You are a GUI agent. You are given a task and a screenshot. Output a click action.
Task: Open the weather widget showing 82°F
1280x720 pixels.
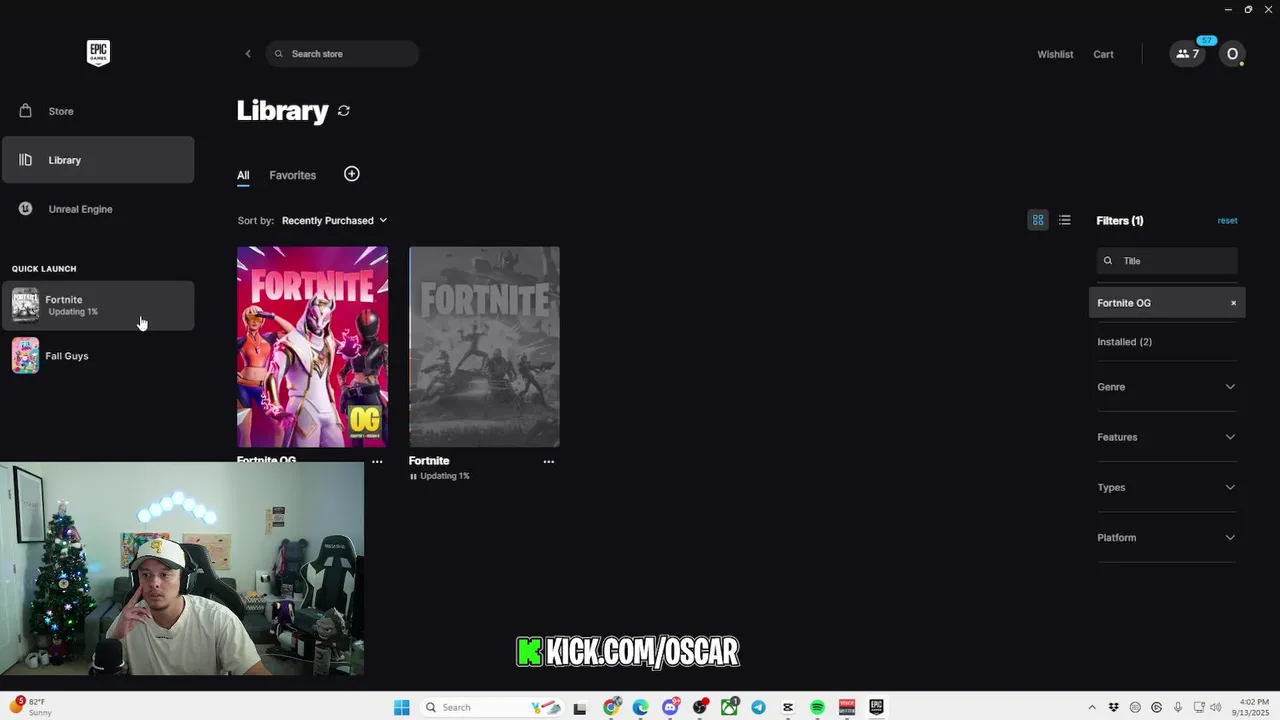coord(32,707)
